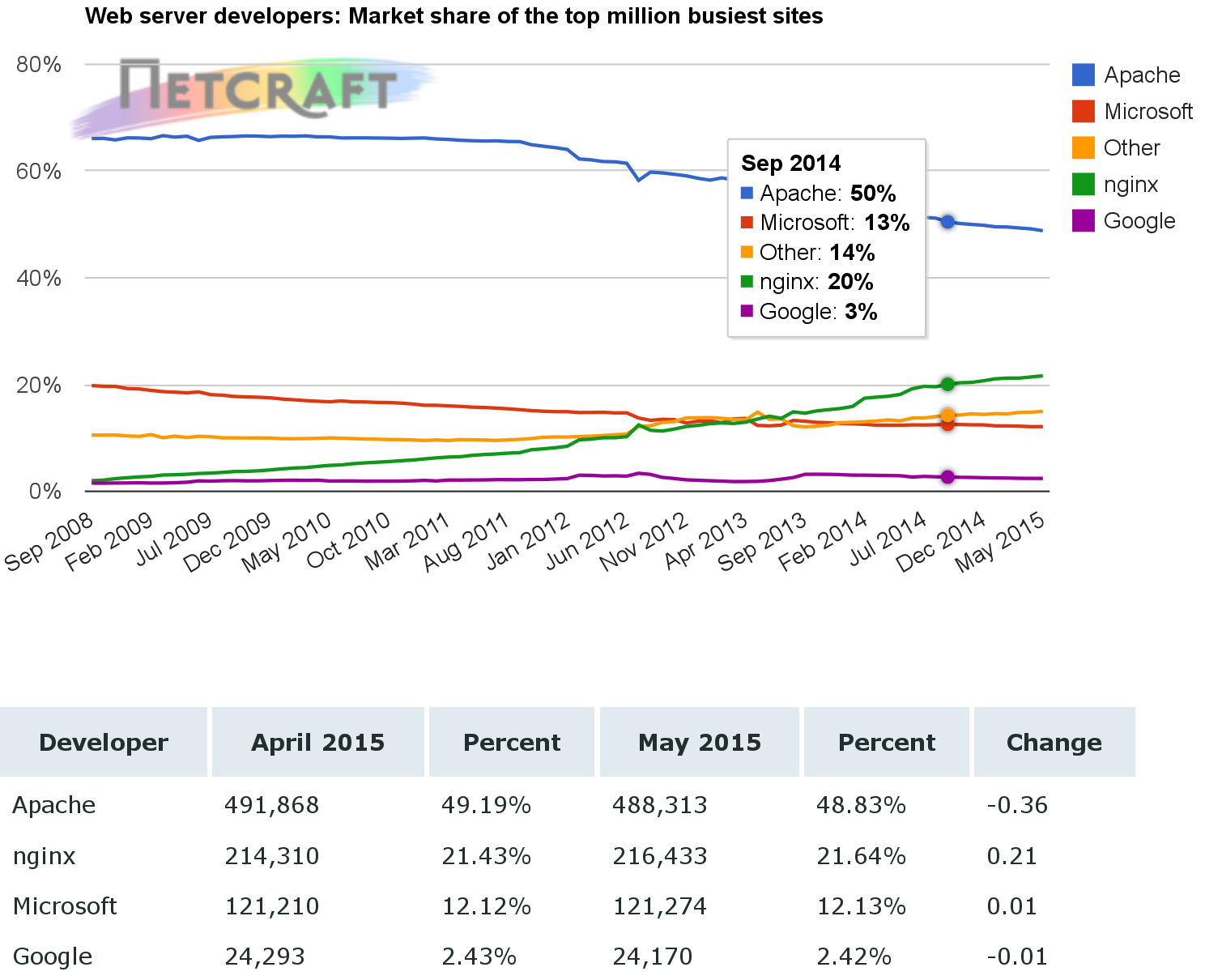This screenshot has height=980, width=1205.
Task: Click the Developer column header
Action: click(104, 742)
